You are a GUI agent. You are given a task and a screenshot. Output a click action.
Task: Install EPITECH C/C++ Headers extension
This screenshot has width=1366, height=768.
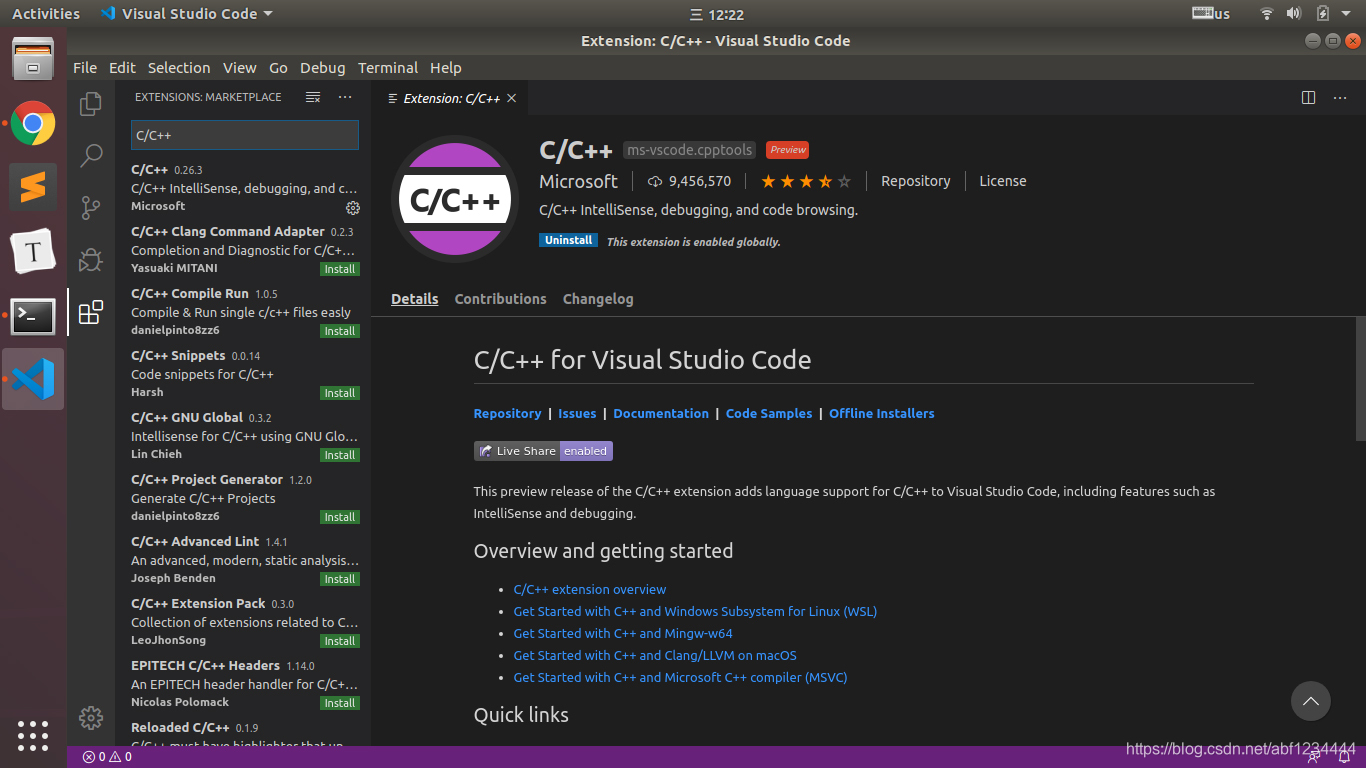point(340,703)
